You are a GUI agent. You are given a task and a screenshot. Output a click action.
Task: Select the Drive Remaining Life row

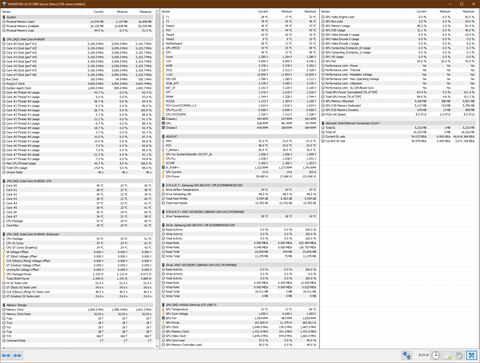[x=239, y=194]
